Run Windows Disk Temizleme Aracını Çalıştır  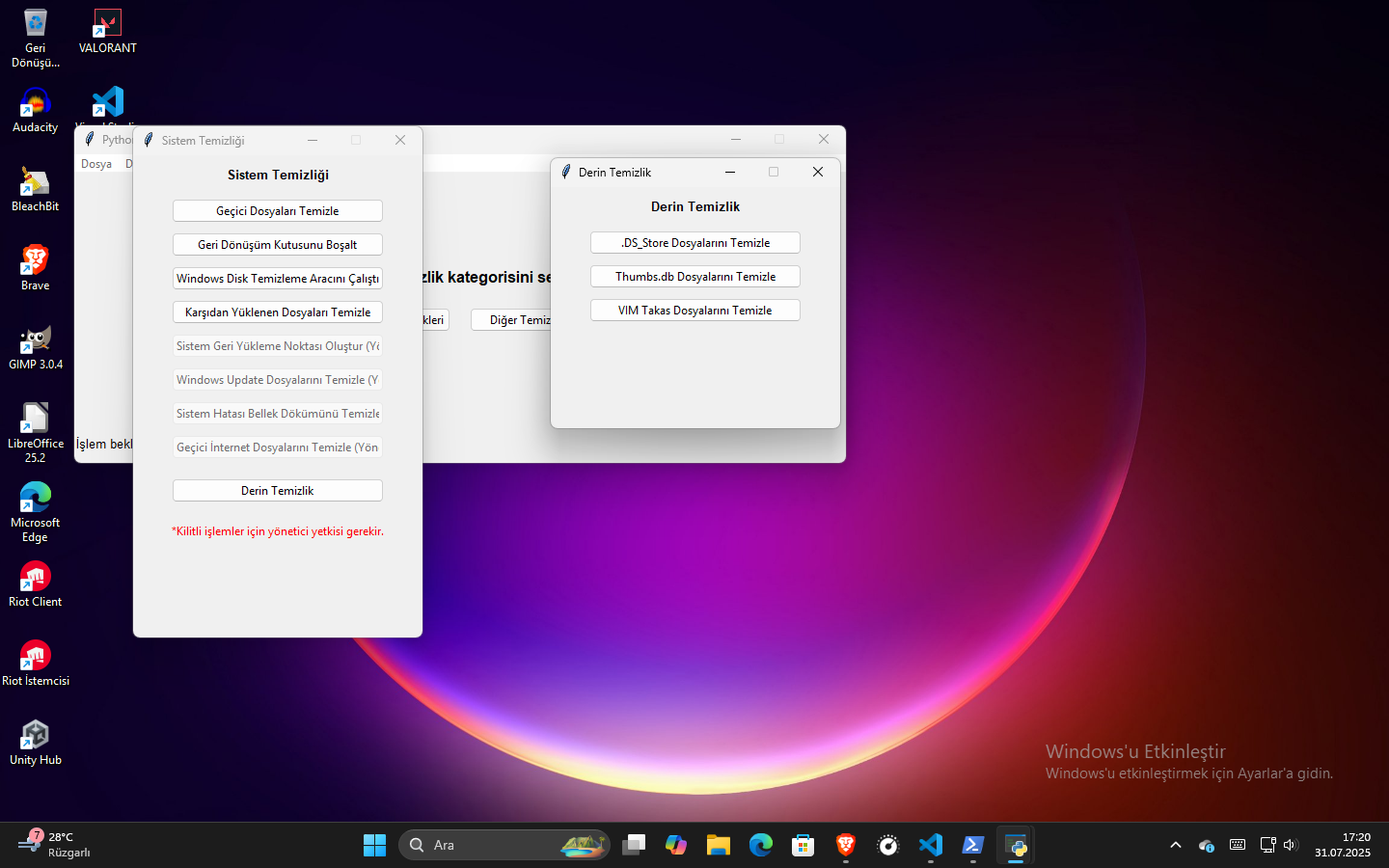click(x=278, y=279)
